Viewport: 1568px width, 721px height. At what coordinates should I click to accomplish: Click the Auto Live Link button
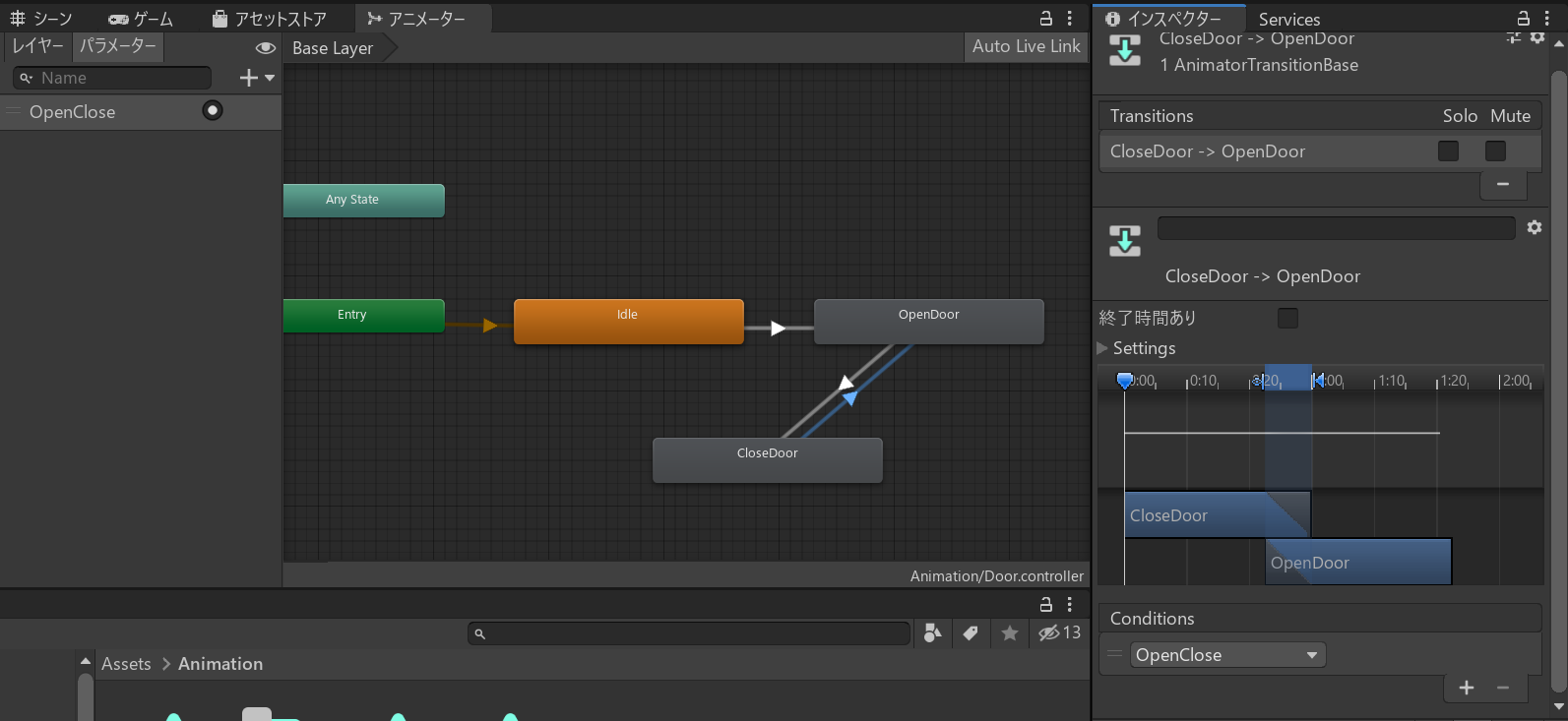click(1026, 46)
